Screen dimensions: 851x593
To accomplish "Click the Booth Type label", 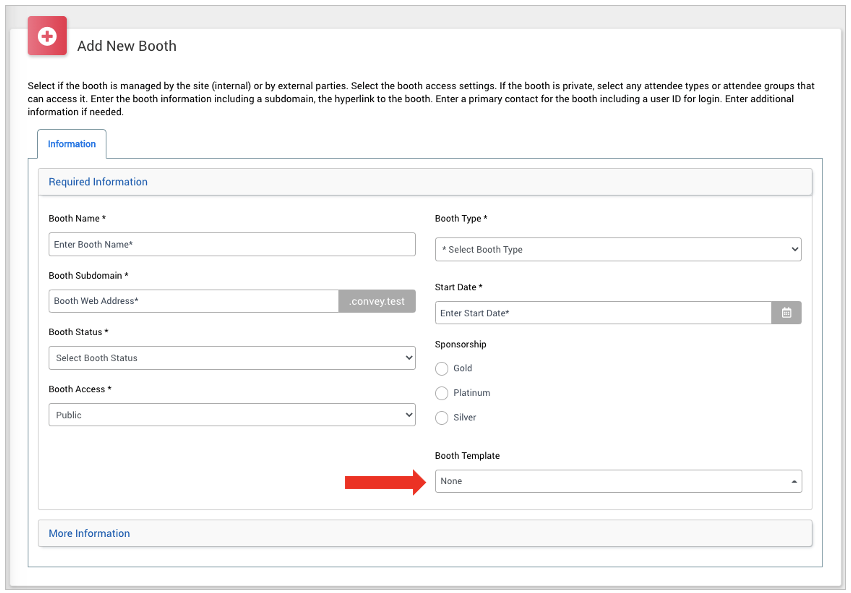I will coord(461,219).
